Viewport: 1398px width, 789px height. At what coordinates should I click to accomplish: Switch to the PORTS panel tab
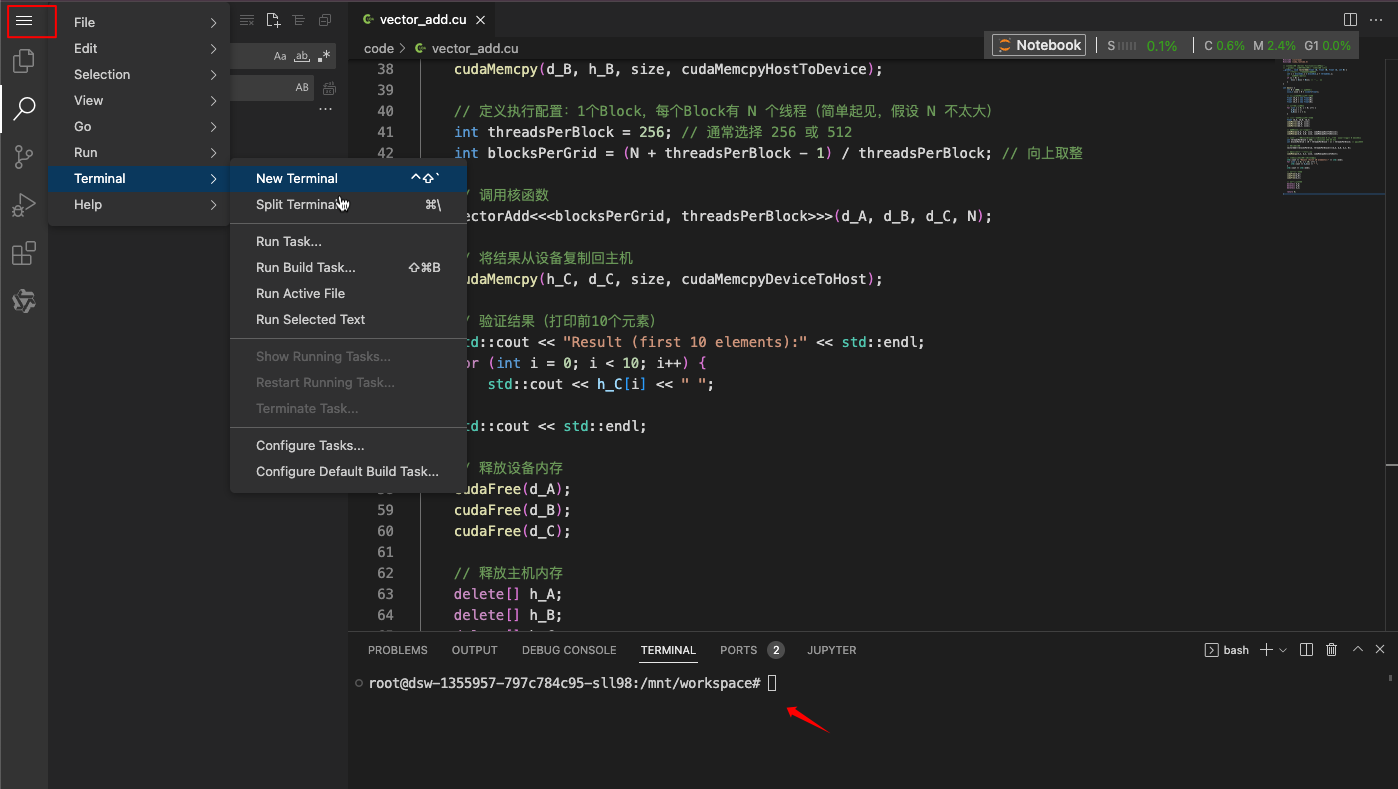coord(751,650)
